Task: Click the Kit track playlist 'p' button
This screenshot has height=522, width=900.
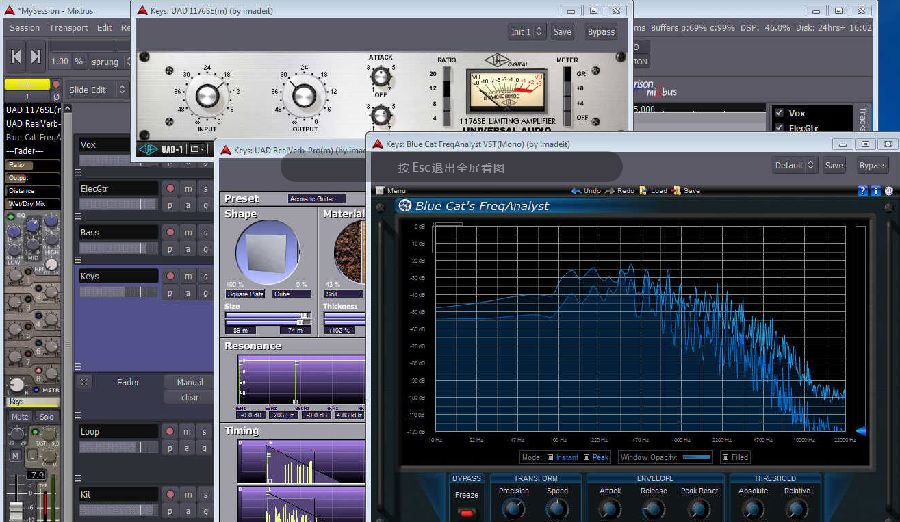Action: click(170, 511)
